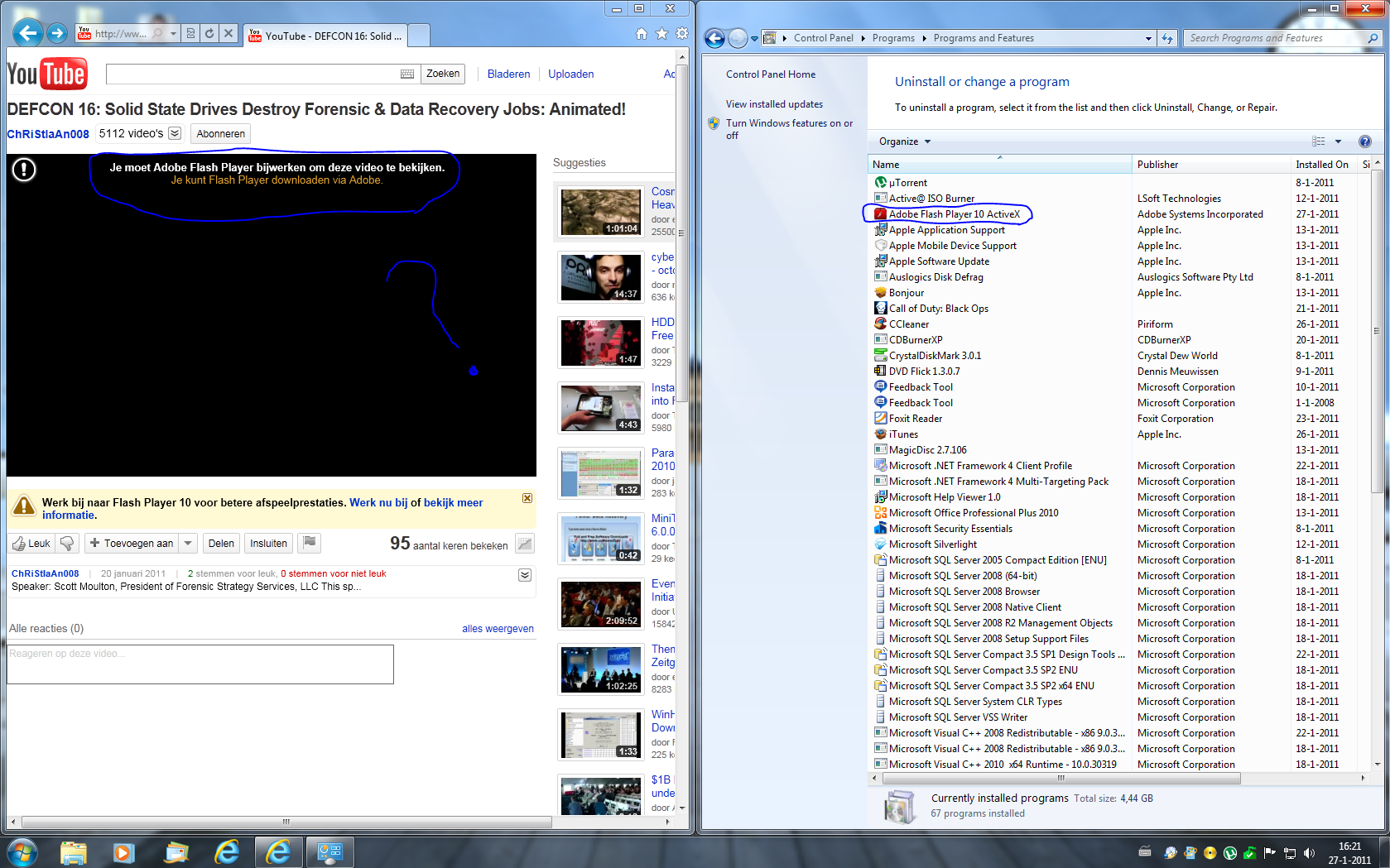Click the thumbs-down dislike icon
The image size is (1390, 868).
point(68,544)
